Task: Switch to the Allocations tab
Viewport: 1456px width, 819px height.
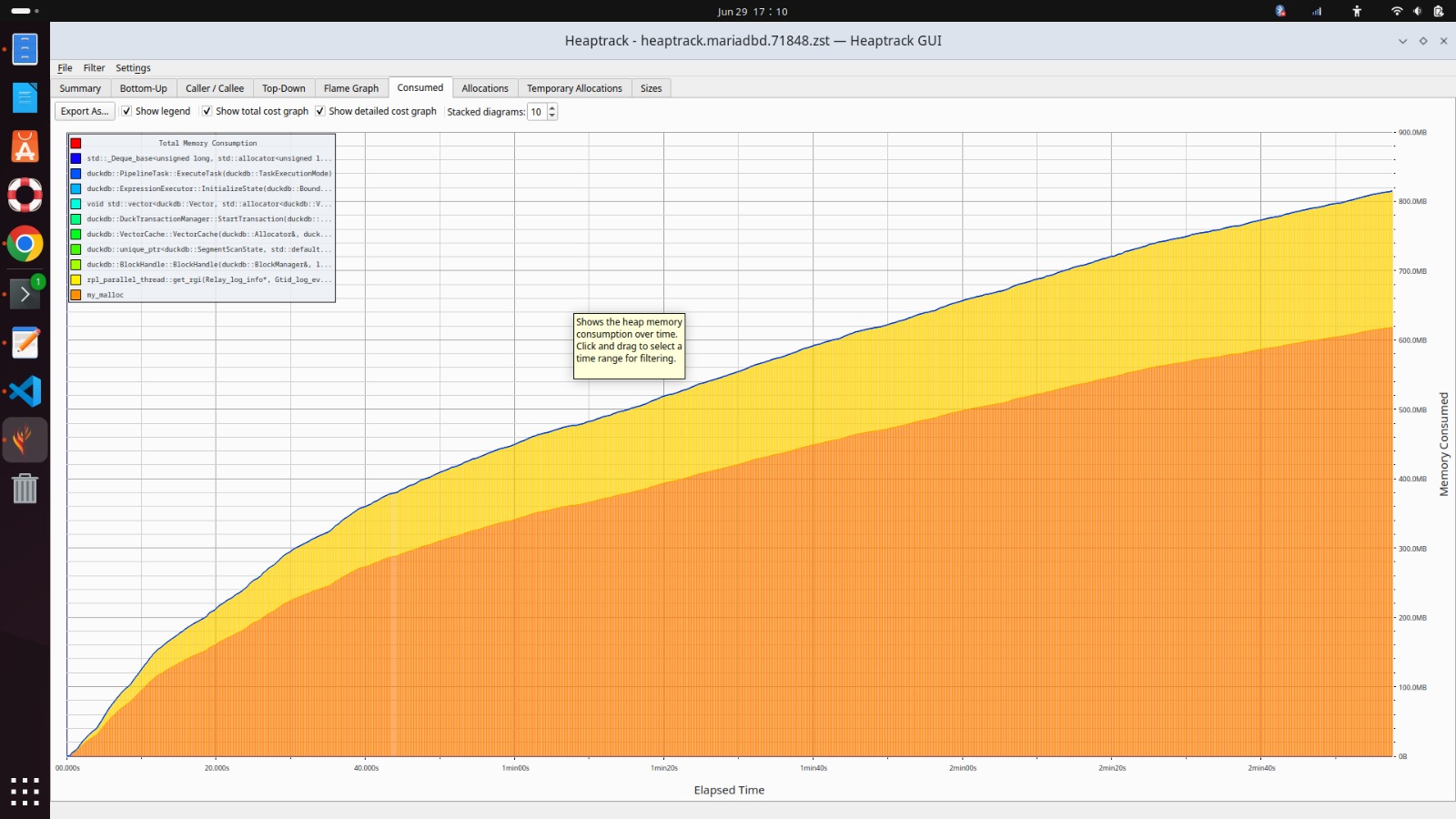Action: 485,88
